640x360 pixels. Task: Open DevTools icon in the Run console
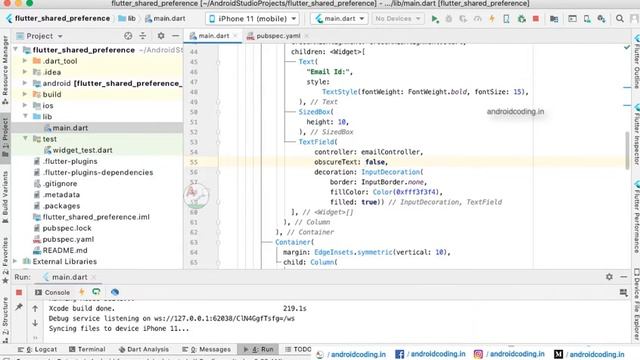click(115, 292)
